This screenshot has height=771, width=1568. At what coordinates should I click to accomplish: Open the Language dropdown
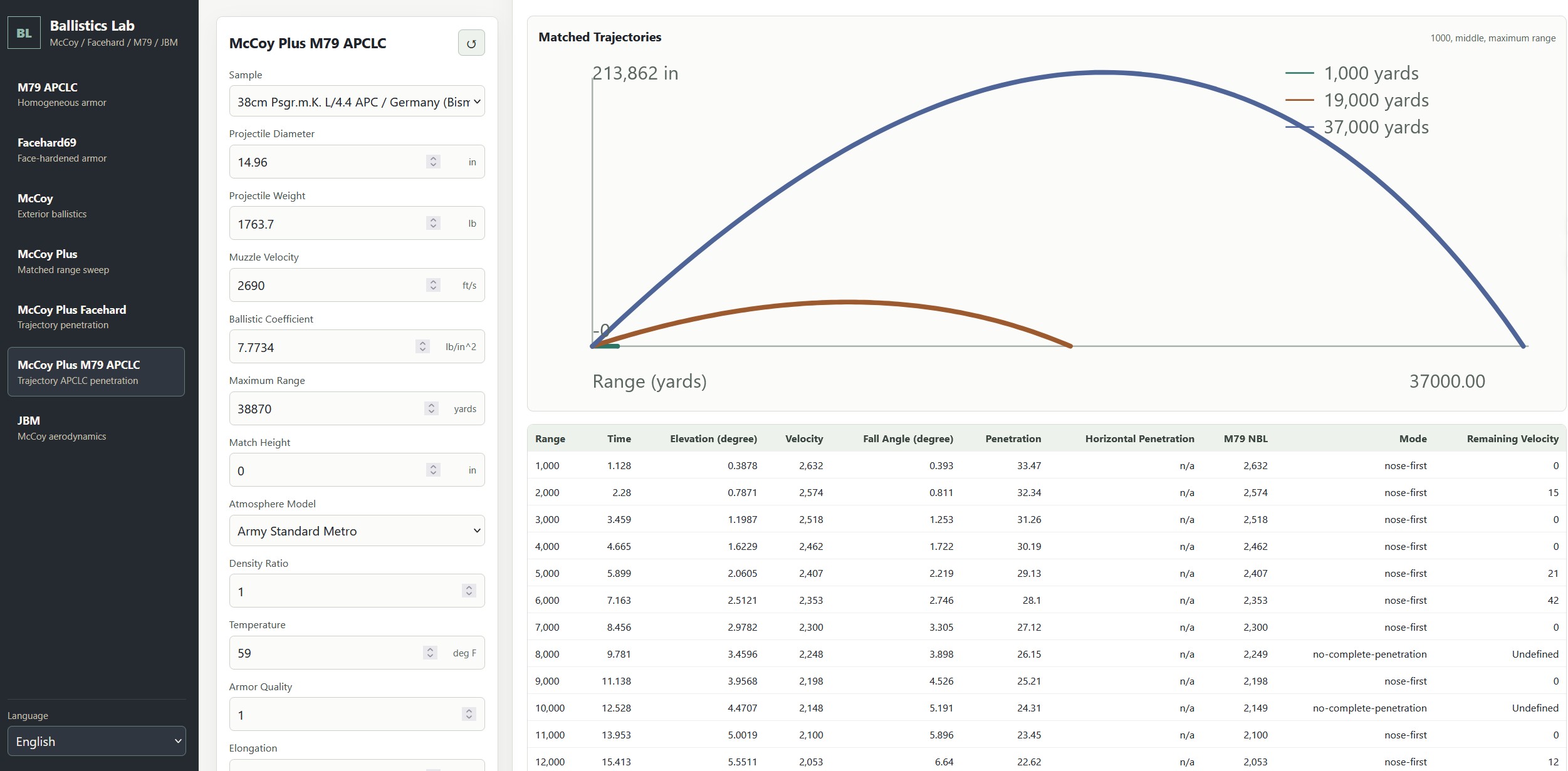click(x=97, y=742)
